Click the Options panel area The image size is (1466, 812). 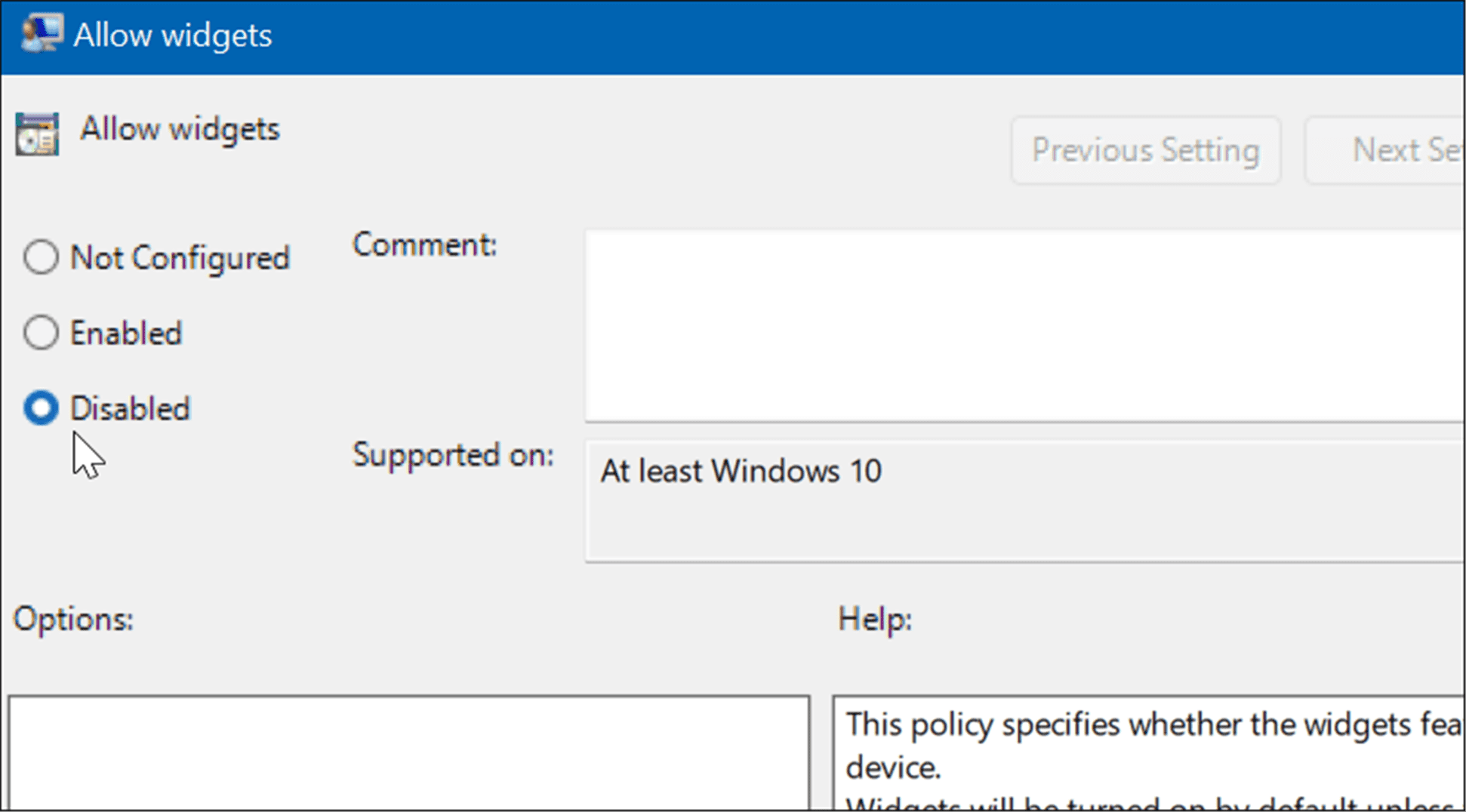point(408,755)
